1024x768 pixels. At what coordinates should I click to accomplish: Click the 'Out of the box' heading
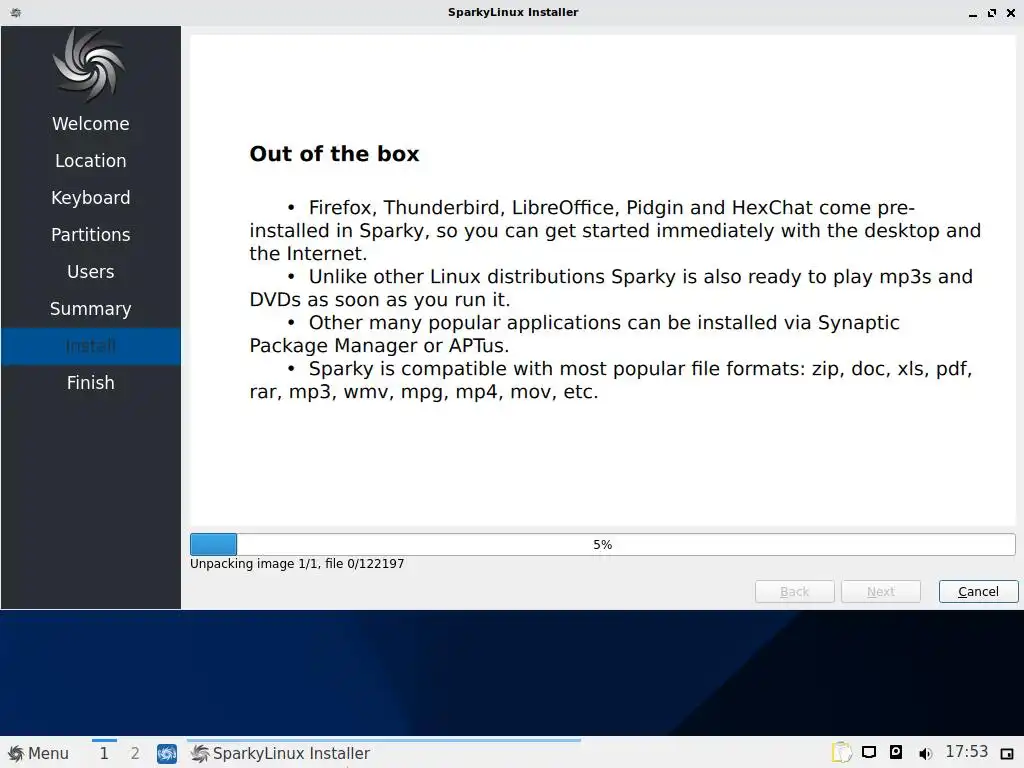click(334, 153)
